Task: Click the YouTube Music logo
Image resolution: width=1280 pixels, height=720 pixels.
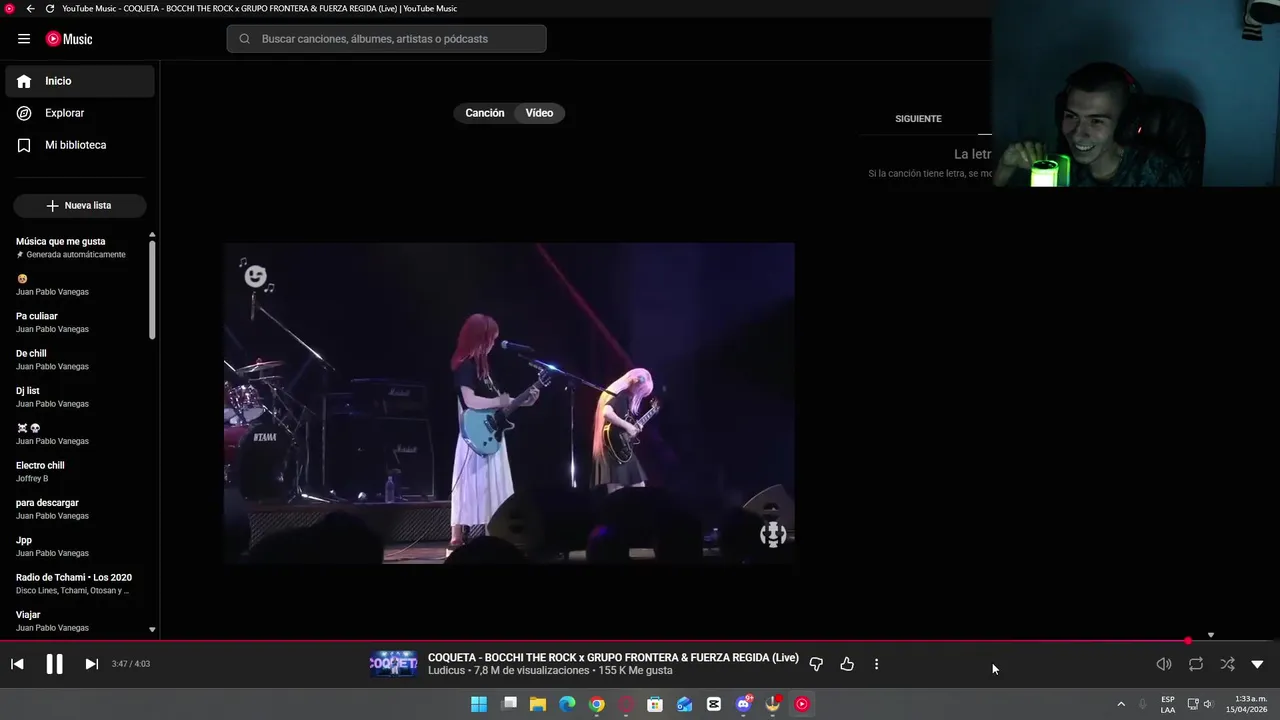Action: click(69, 39)
